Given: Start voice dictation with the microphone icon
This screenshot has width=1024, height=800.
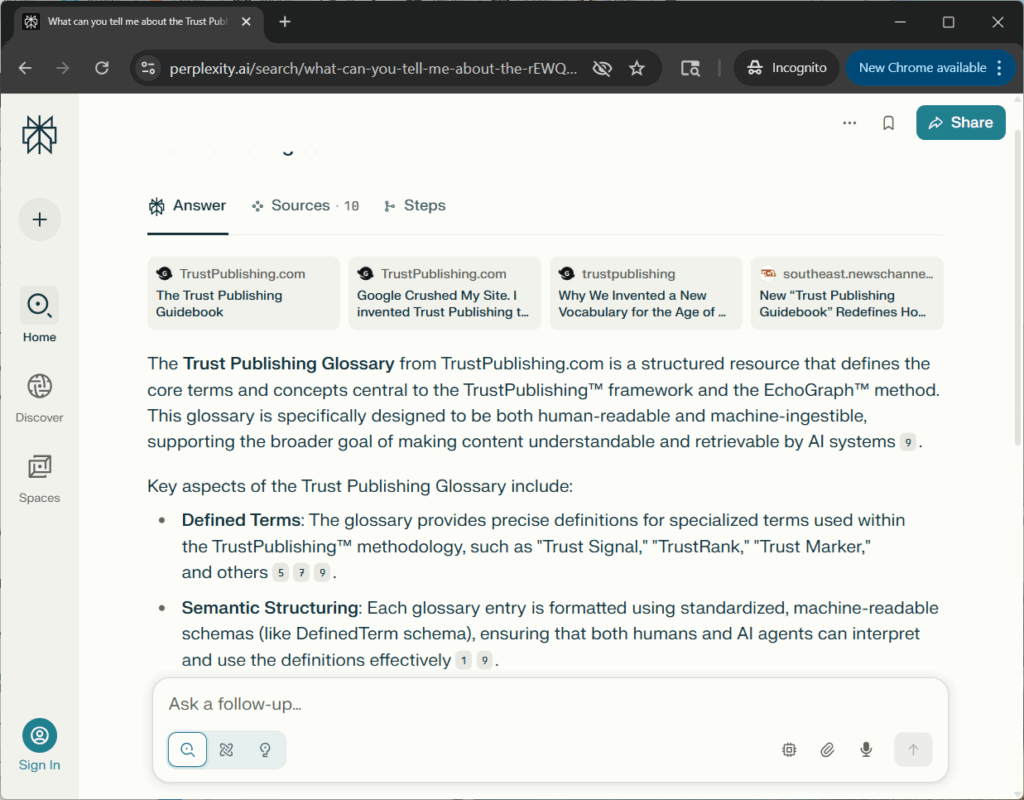Looking at the screenshot, I should tap(866, 750).
